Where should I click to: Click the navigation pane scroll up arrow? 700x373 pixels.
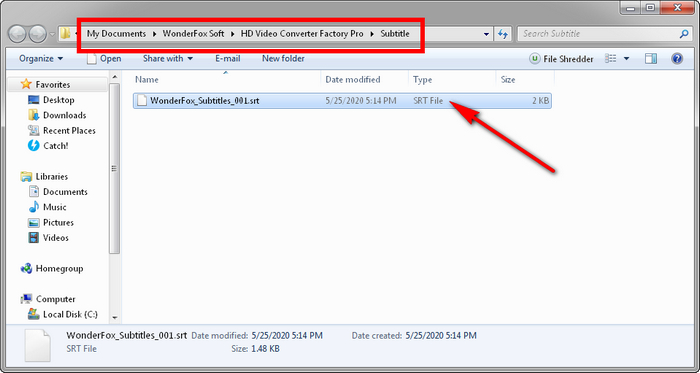(115, 77)
